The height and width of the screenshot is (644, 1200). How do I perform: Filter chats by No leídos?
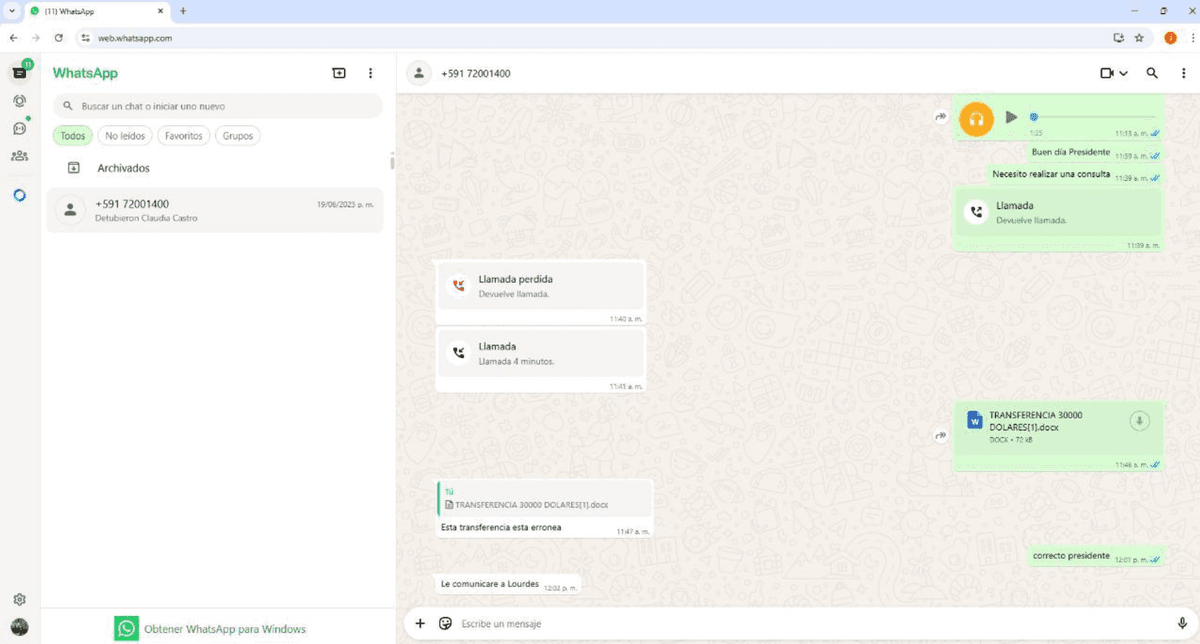coord(125,136)
